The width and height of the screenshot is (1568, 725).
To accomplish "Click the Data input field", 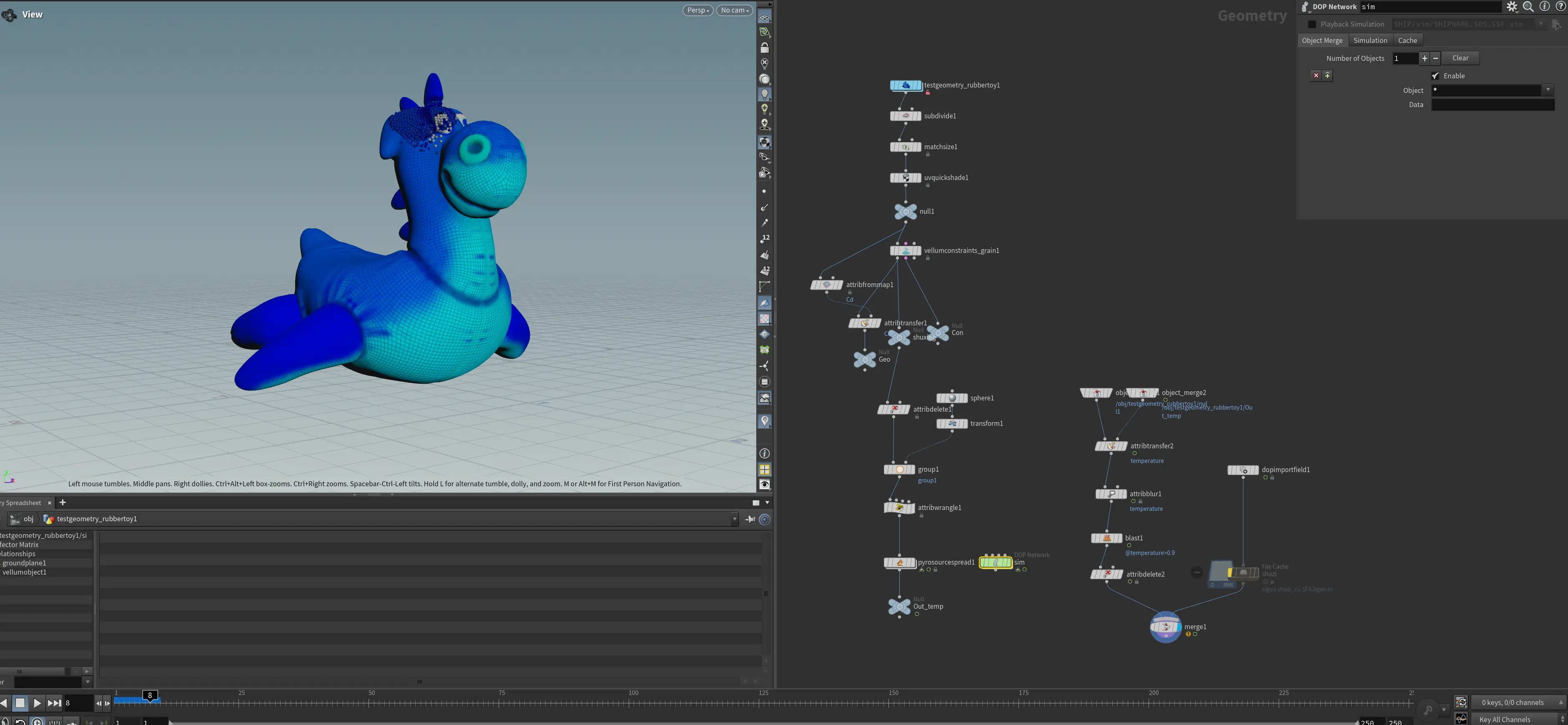I will point(1493,105).
